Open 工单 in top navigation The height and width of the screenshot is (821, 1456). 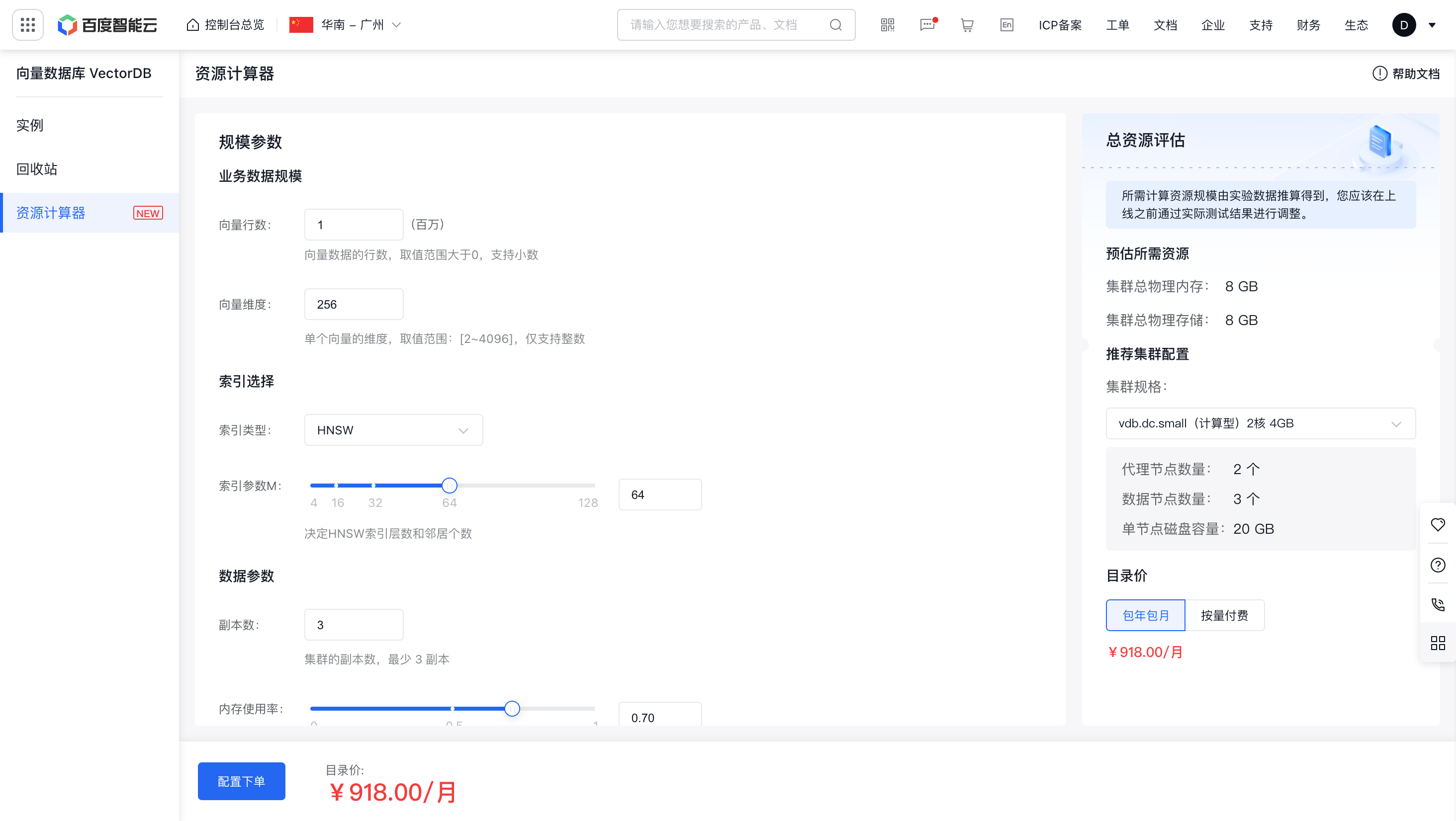1117,25
